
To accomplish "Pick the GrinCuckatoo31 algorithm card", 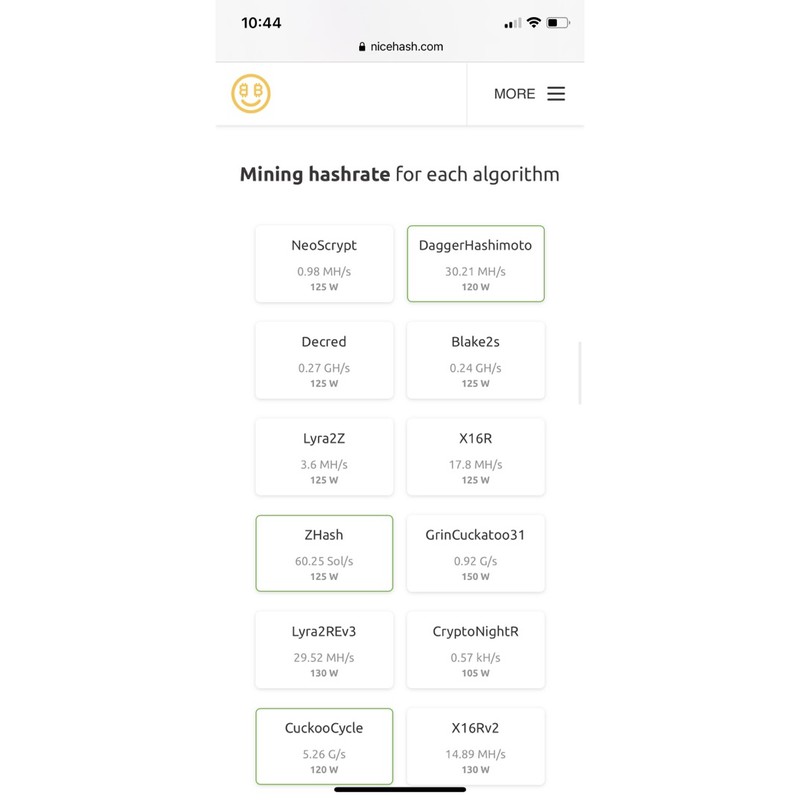I will coord(475,553).
